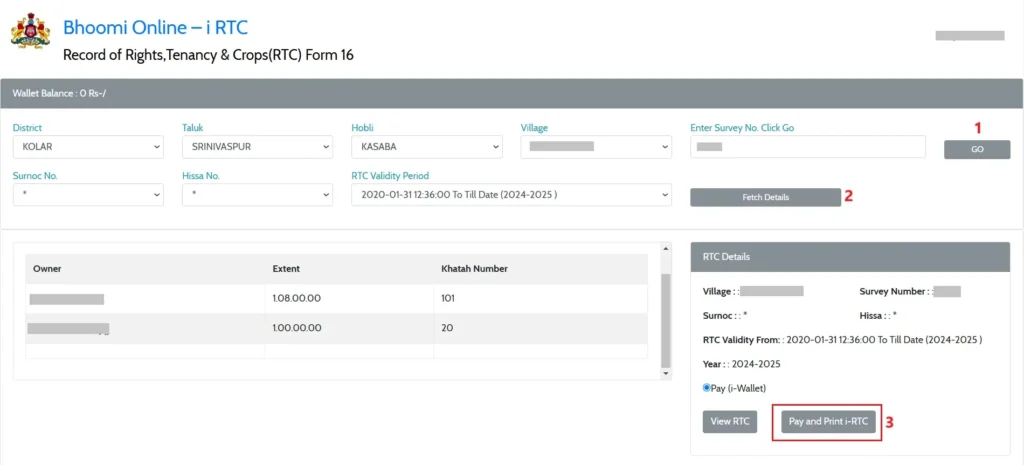Click the Record of Rights Form 16 subtitle
This screenshot has height=465, width=1024.
click(208, 56)
